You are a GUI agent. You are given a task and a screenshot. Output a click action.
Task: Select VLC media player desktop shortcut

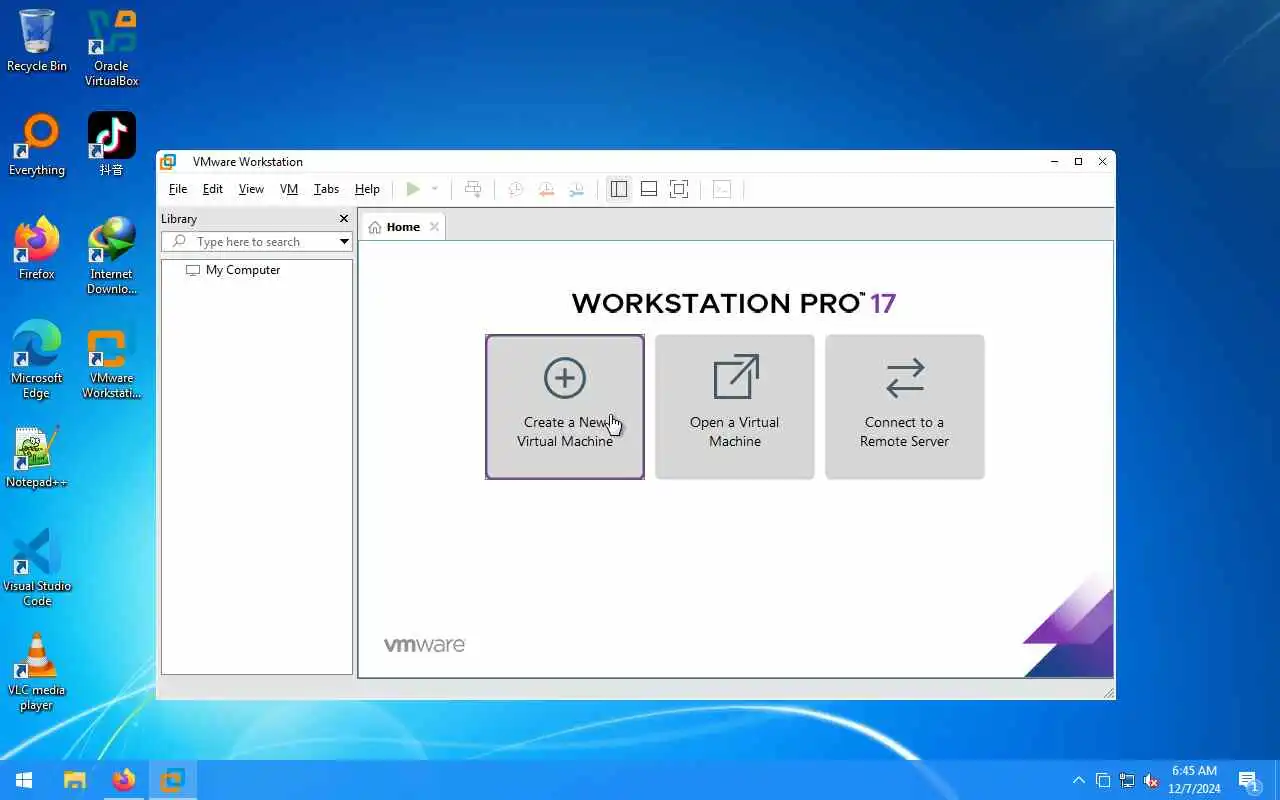point(37,672)
